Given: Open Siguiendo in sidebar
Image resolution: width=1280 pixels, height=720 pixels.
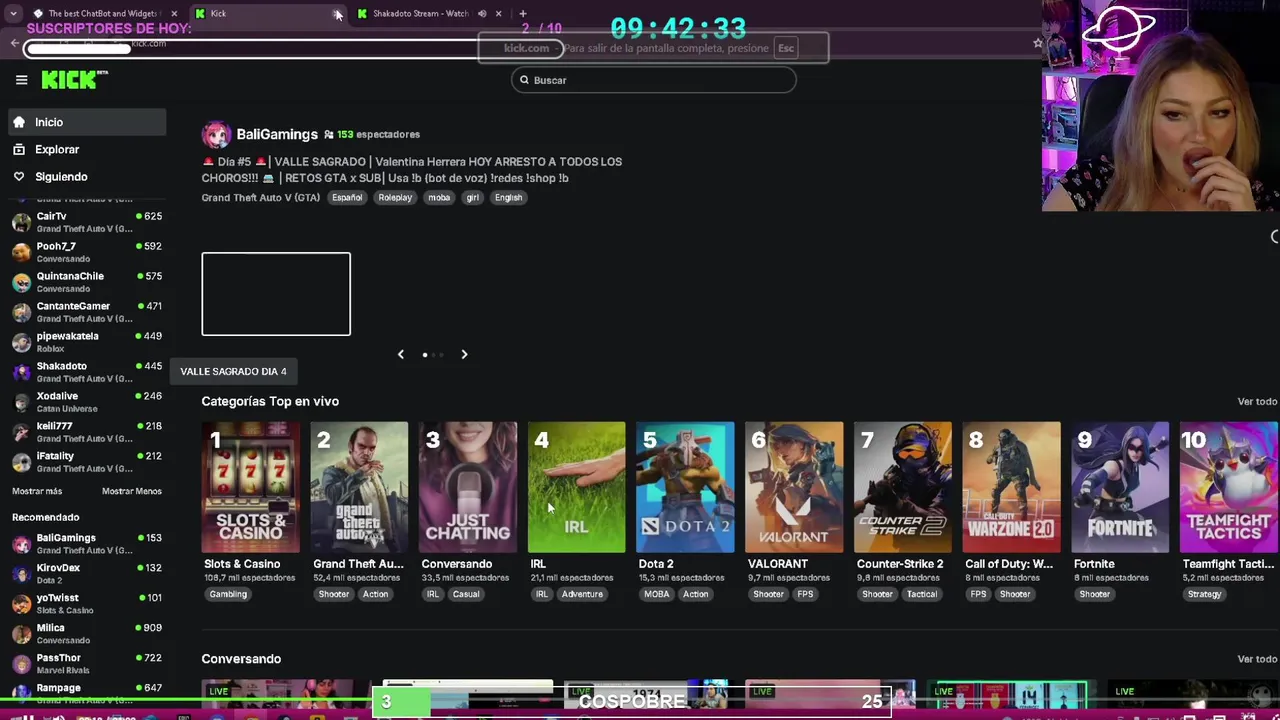Looking at the screenshot, I should (87, 176).
